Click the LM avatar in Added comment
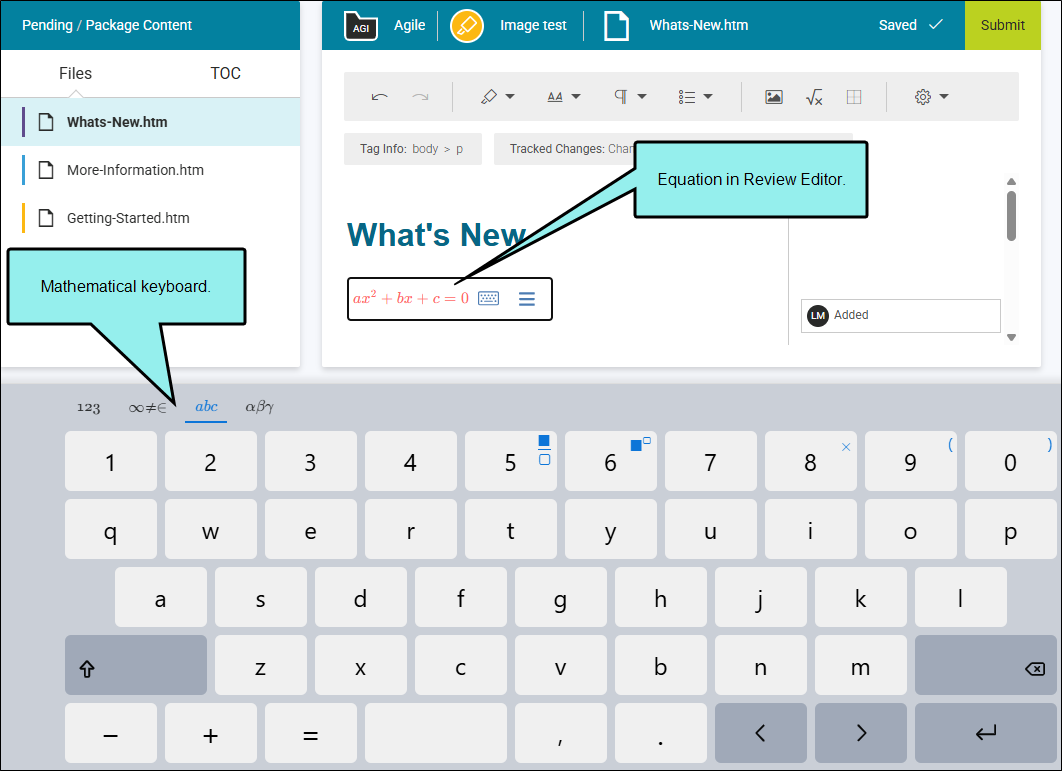The width and height of the screenshot is (1062, 771). pyautogui.click(x=817, y=315)
